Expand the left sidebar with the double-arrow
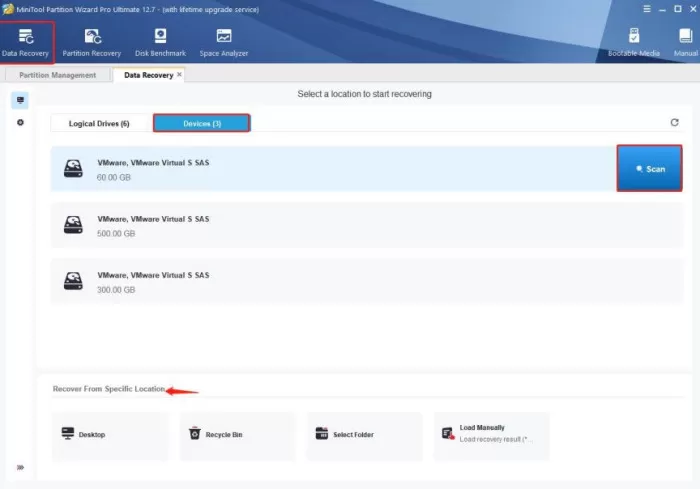Screen dimensions: 700x489 [20, 468]
